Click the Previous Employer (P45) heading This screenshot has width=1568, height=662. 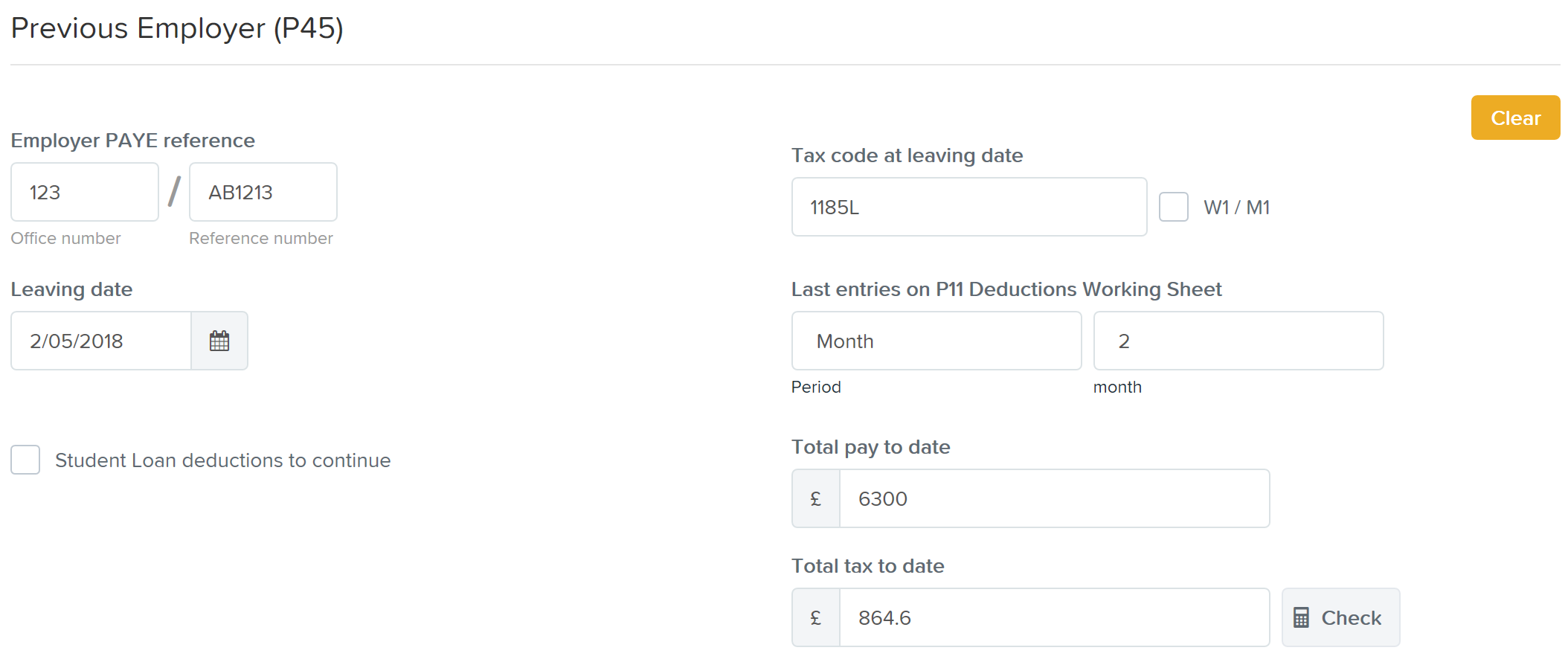click(x=176, y=28)
